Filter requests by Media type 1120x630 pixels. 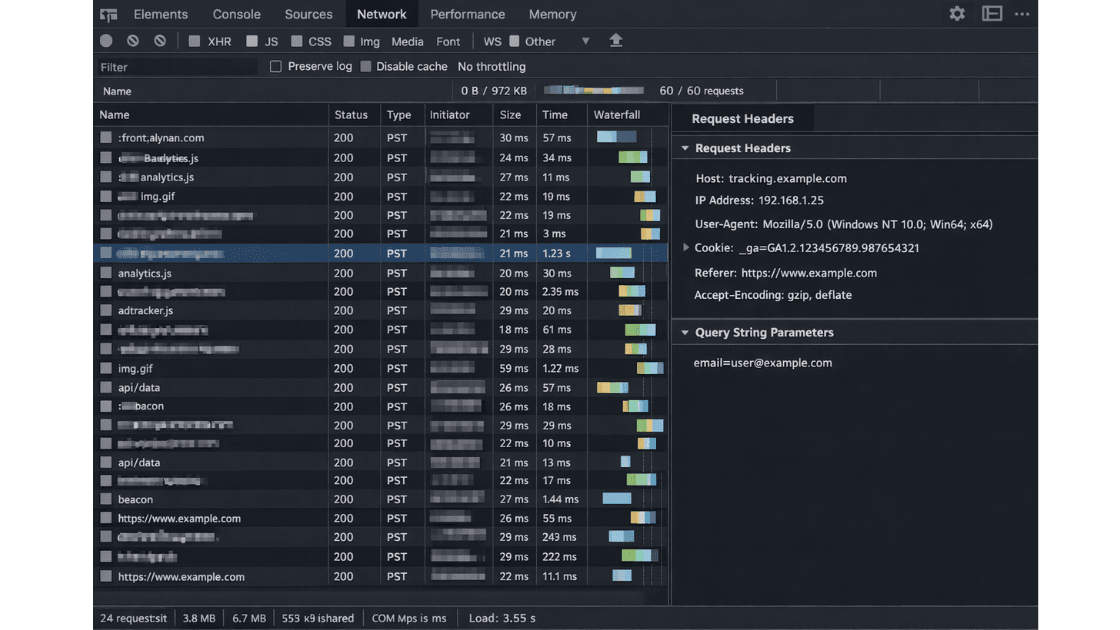pyautogui.click(x=407, y=41)
